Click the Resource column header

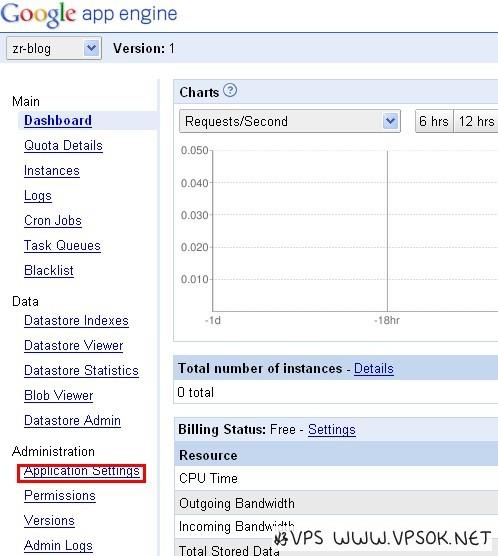[x=208, y=455]
